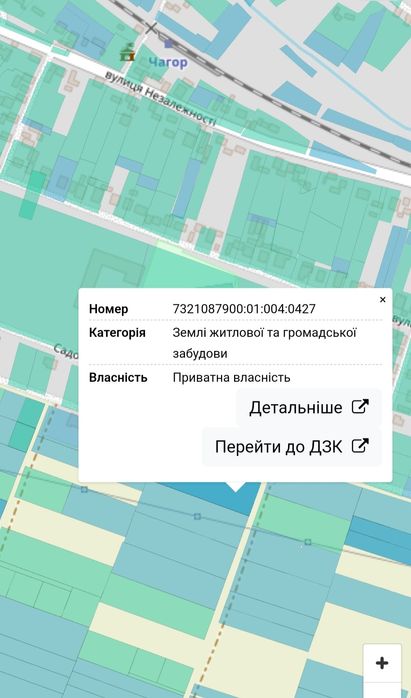Click Перейти до ДЗК button
411x698 pixels.
[292, 446]
